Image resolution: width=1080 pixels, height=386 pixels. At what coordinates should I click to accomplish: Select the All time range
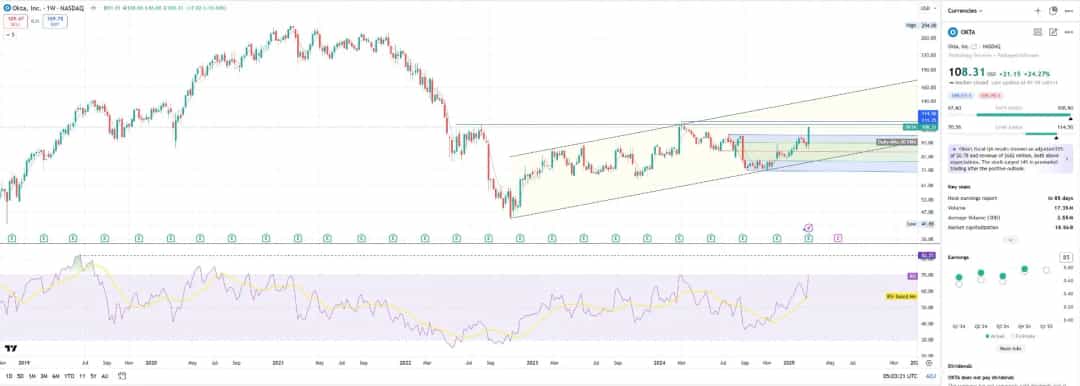click(105, 376)
